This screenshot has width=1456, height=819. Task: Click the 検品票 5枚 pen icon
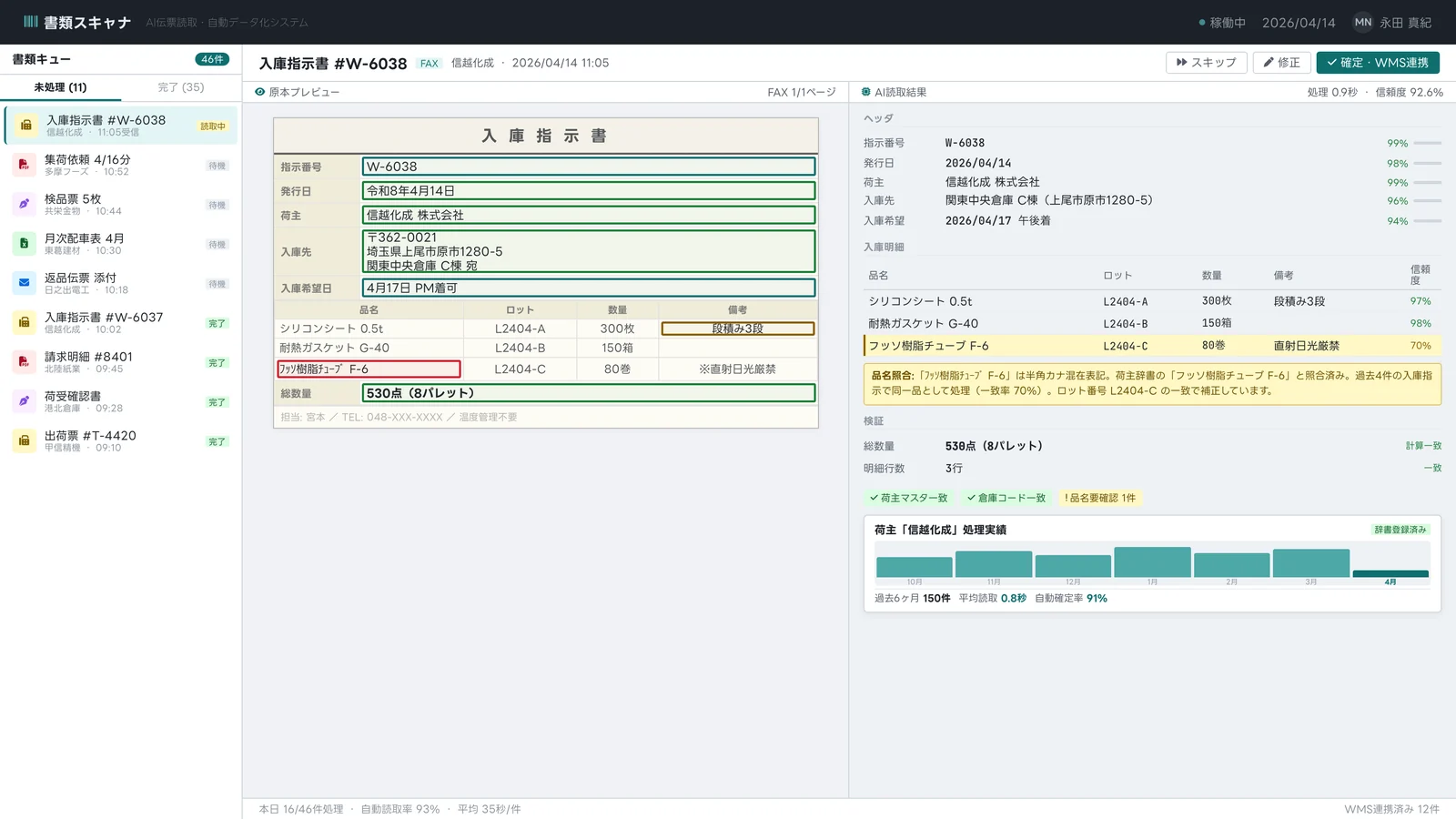pyautogui.click(x=24, y=204)
